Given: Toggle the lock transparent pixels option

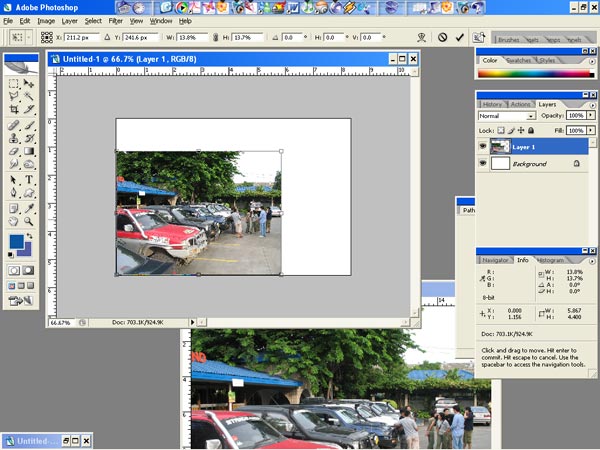Looking at the screenshot, I should point(500,131).
